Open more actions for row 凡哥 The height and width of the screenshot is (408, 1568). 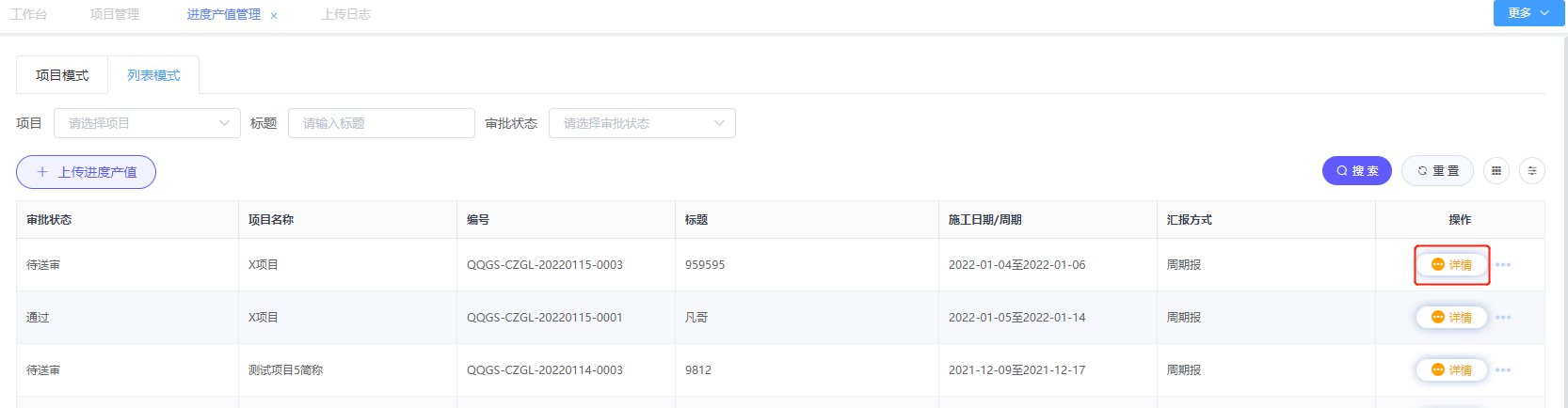(x=1503, y=318)
